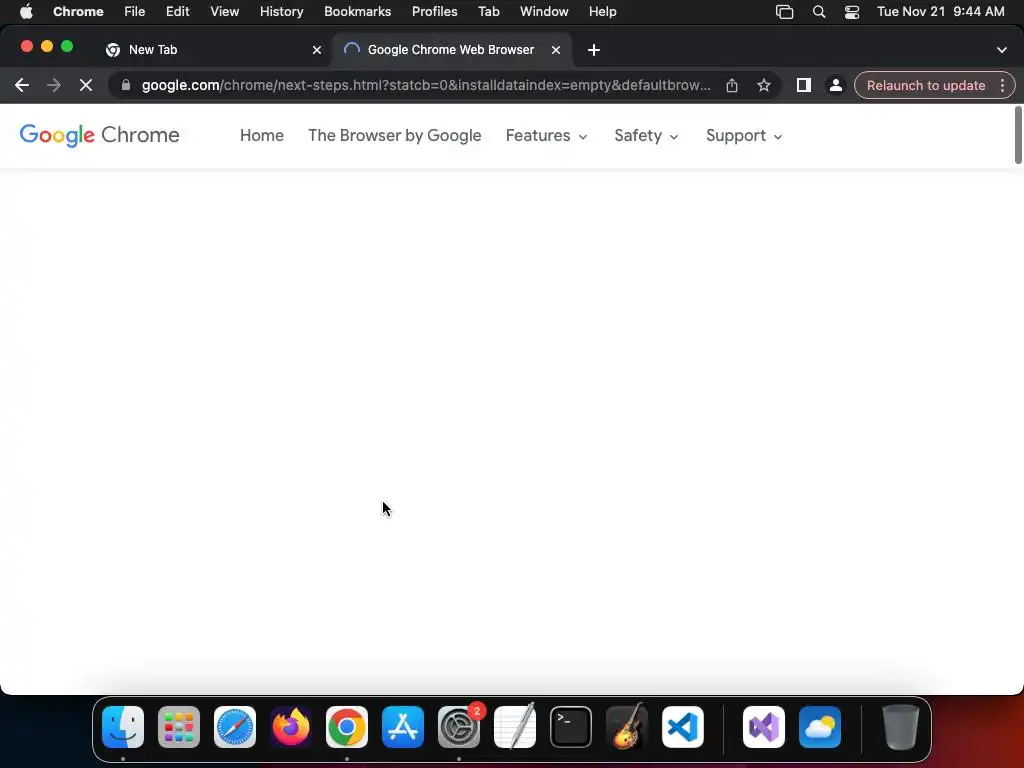Open the Weather app in the dock
Image resolution: width=1024 pixels, height=768 pixels.
coord(820,727)
